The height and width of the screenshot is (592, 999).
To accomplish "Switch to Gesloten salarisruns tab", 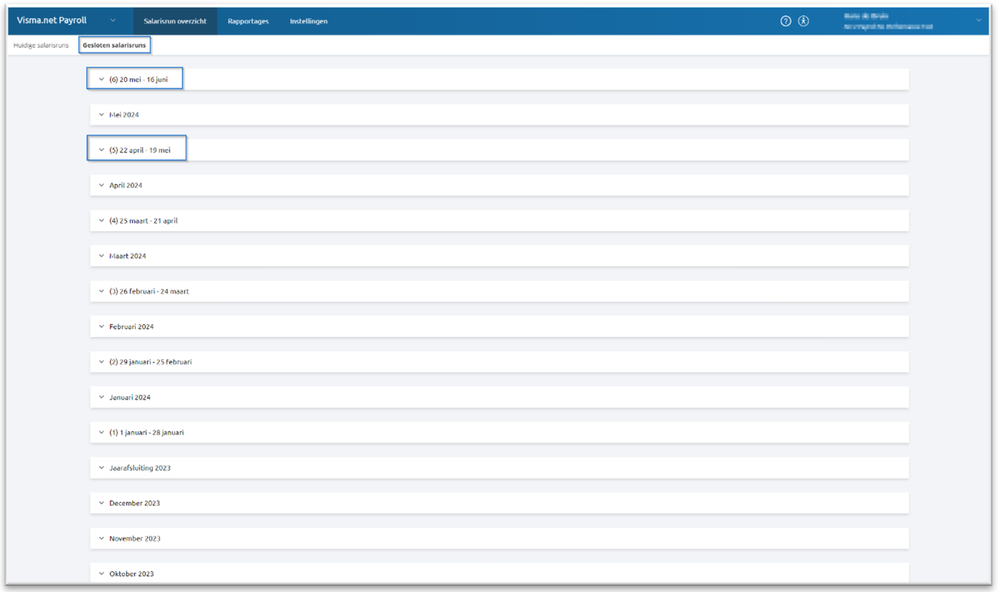I will pos(115,45).
